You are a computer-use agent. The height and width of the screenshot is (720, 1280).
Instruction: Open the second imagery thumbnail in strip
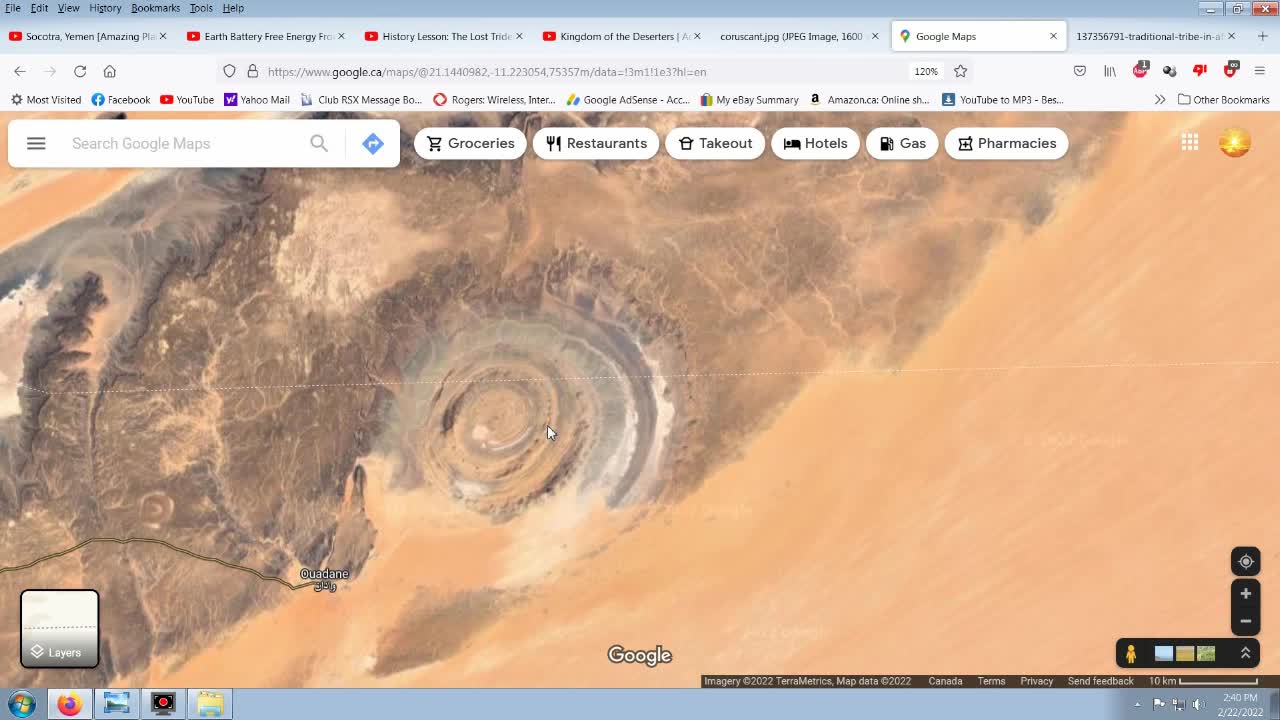(1185, 654)
